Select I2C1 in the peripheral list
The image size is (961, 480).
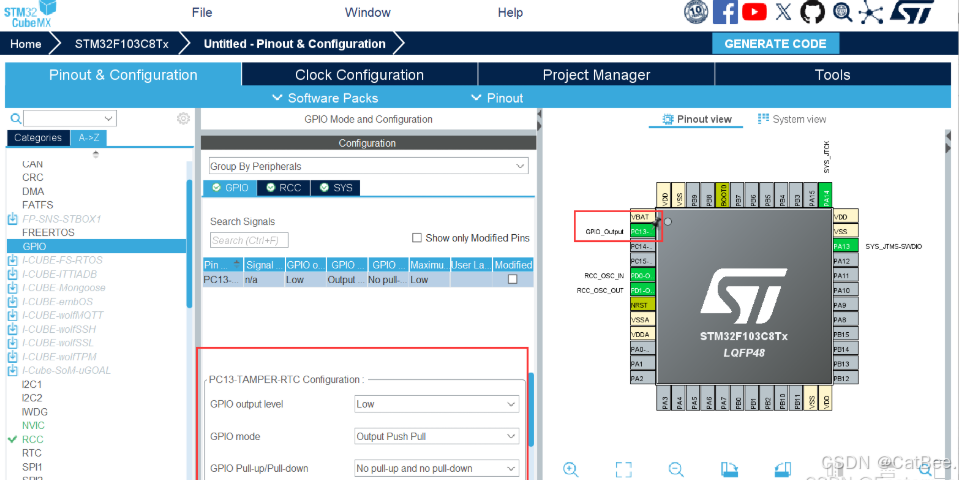click(x=31, y=384)
